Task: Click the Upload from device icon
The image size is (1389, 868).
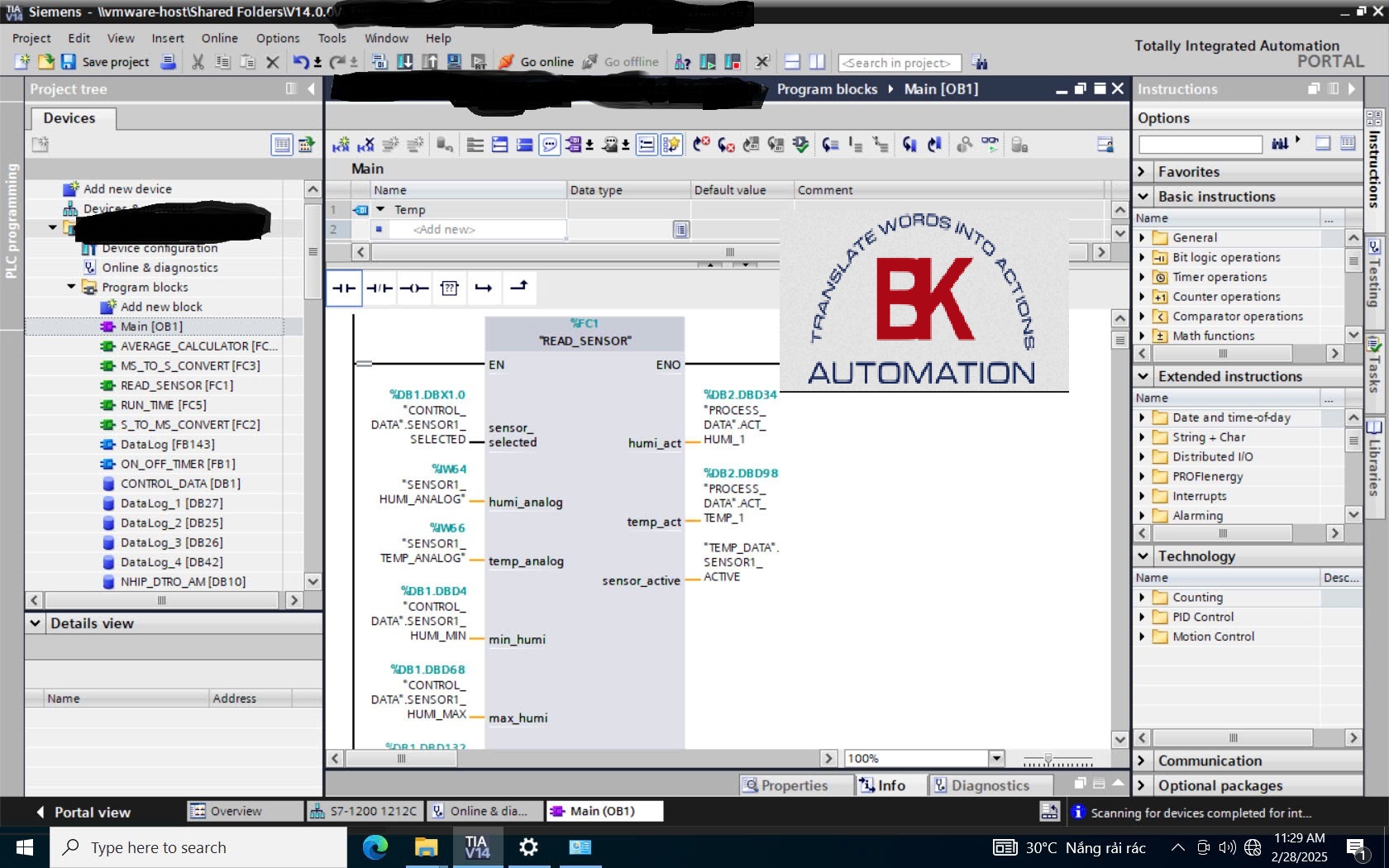Action: (x=429, y=62)
